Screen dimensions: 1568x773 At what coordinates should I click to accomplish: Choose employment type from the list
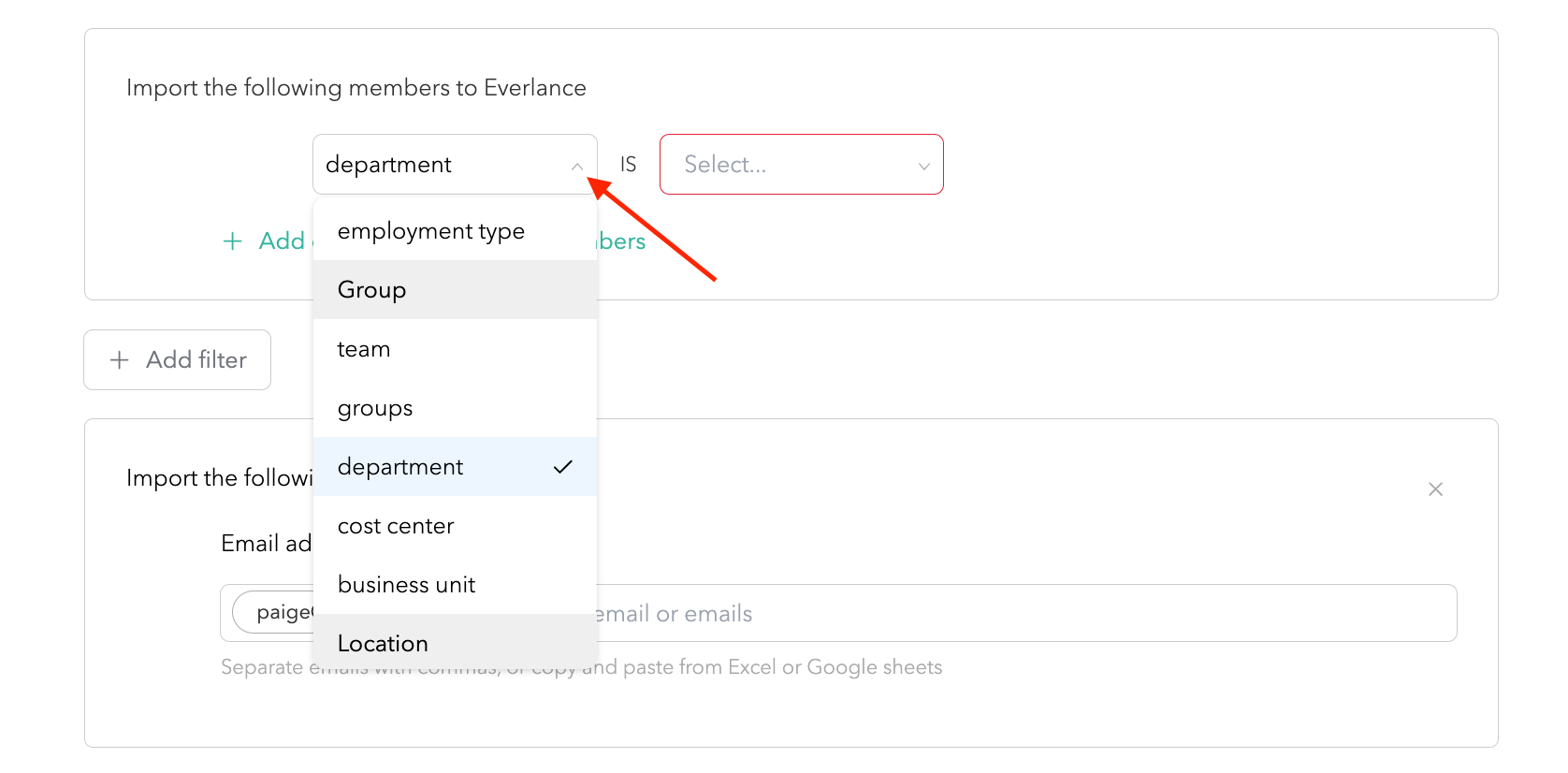455,231
